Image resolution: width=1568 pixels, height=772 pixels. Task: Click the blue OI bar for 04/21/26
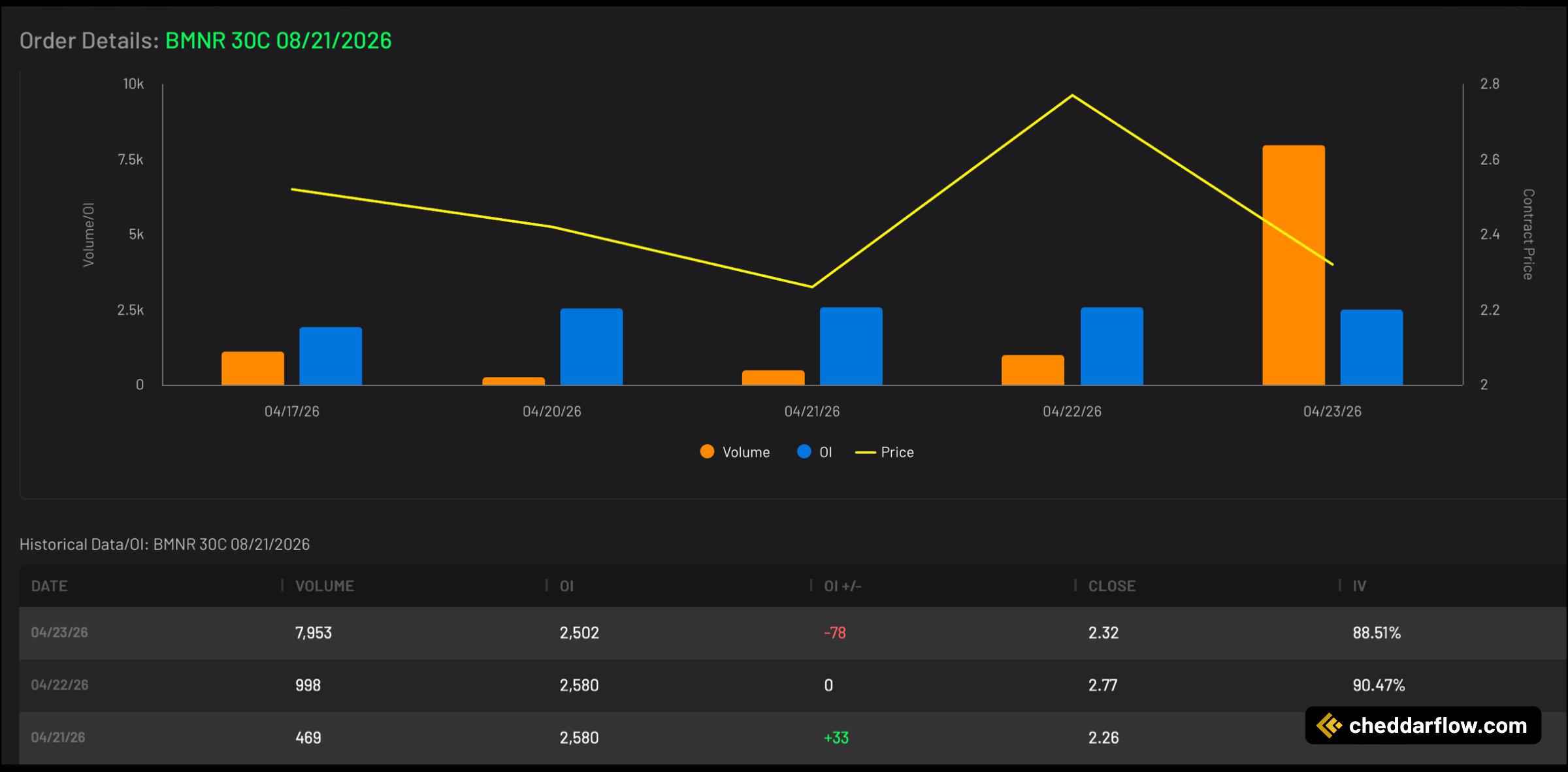(851, 346)
